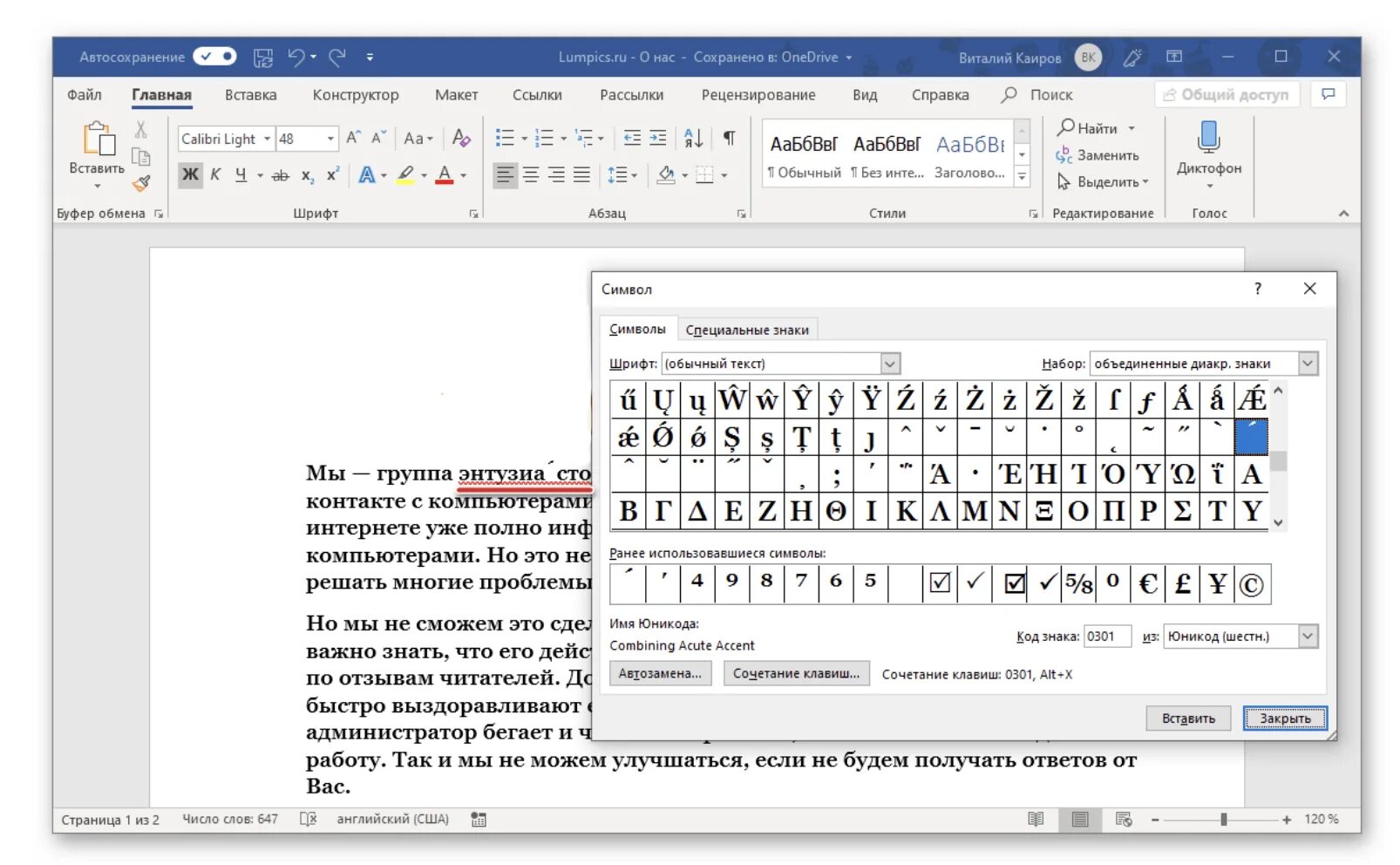This screenshot has width=1400, height=865.
Task: Toggle strikethrough formatting
Action: pyautogui.click(x=280, y=175)
